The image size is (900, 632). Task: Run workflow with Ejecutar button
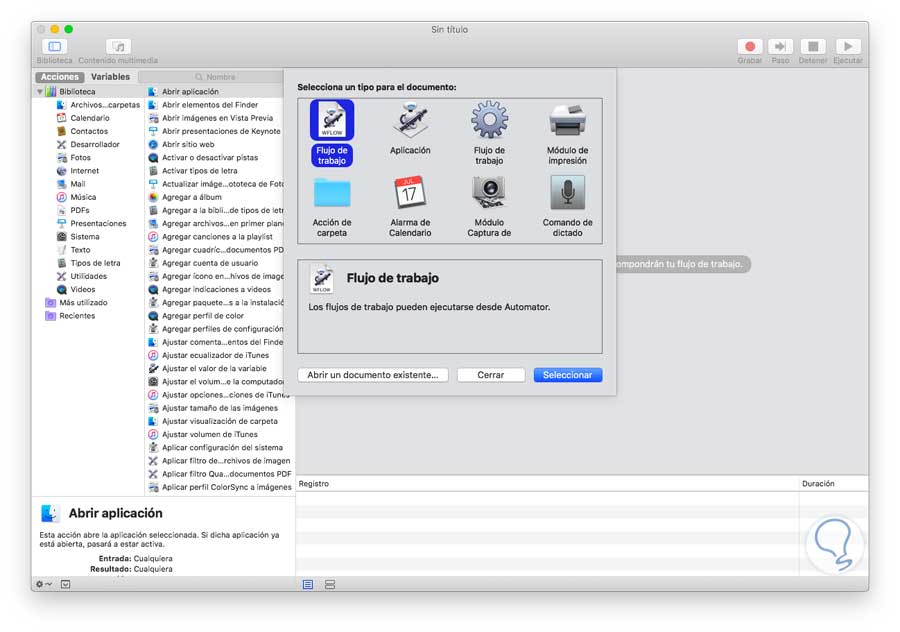coord(848,46)
